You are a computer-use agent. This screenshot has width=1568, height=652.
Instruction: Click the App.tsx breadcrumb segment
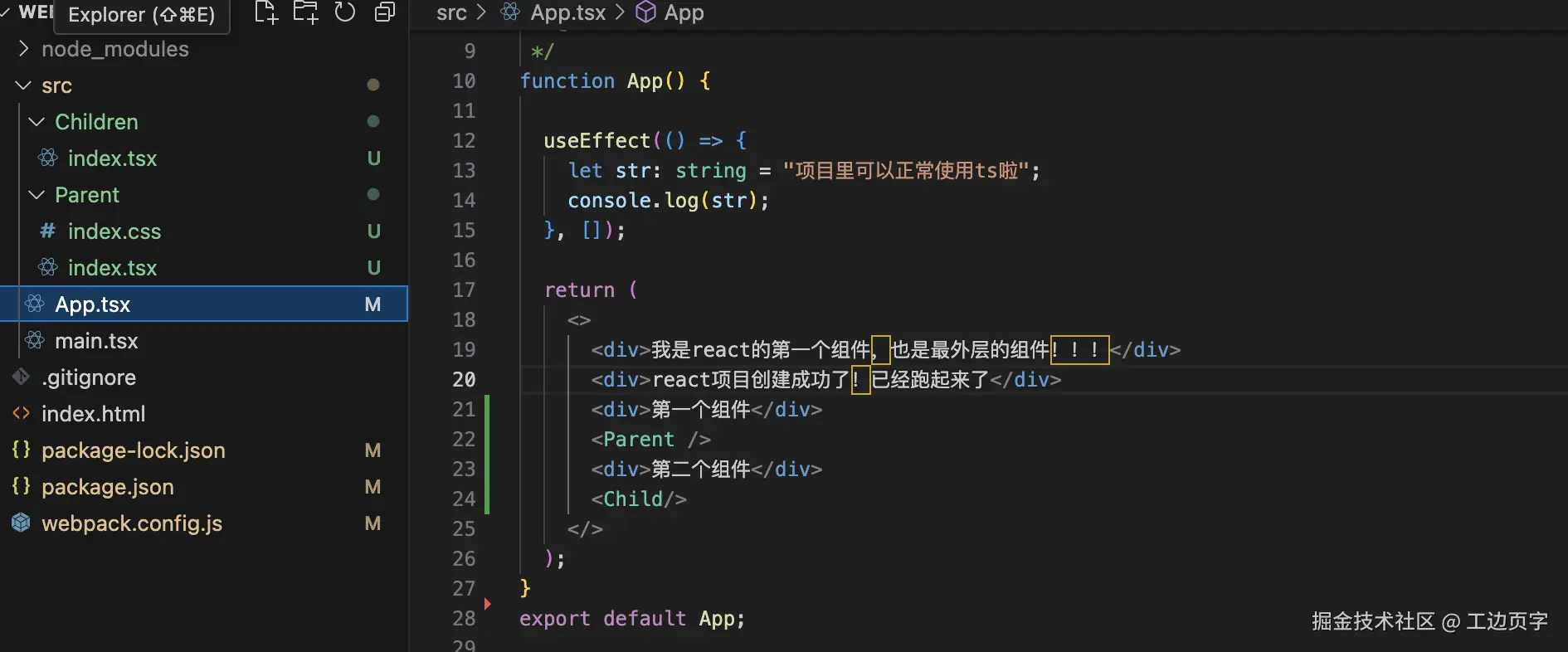click(567, 12)
